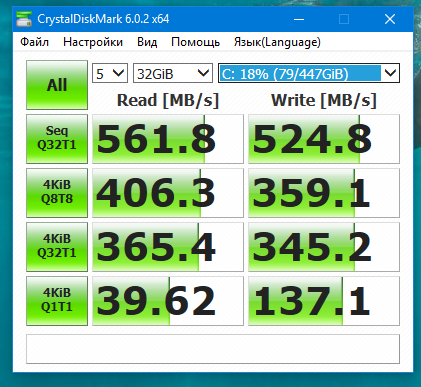Open the Язык(Language) menu
This screenshot has width=421, height=387.
[277, 42]
